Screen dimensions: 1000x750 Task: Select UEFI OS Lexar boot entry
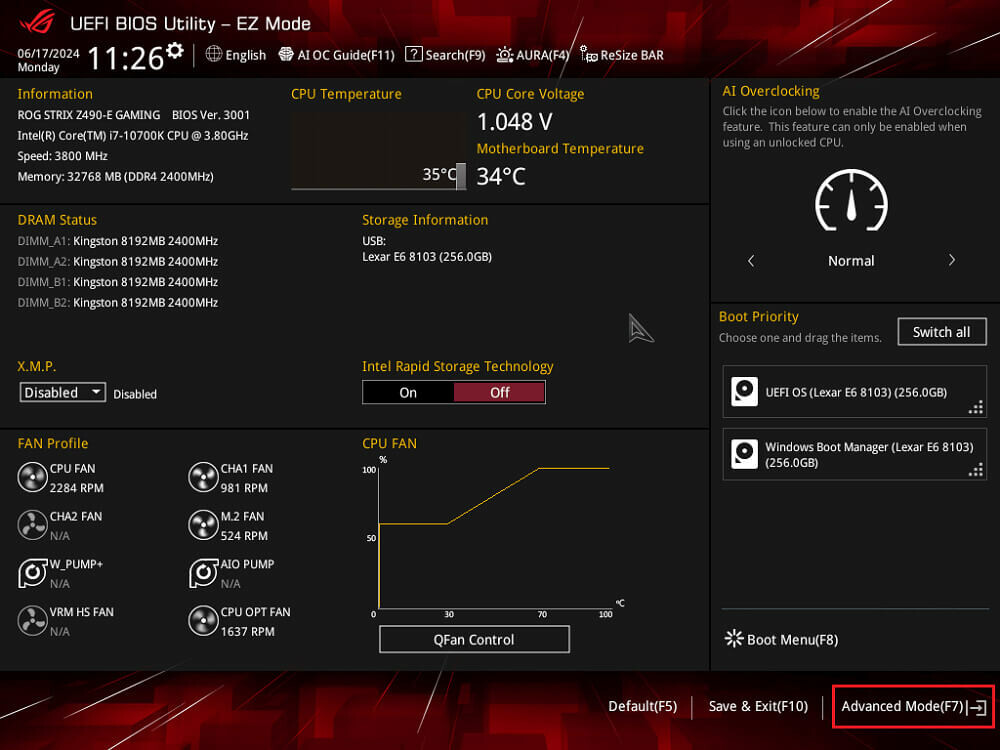click(854, 392)
